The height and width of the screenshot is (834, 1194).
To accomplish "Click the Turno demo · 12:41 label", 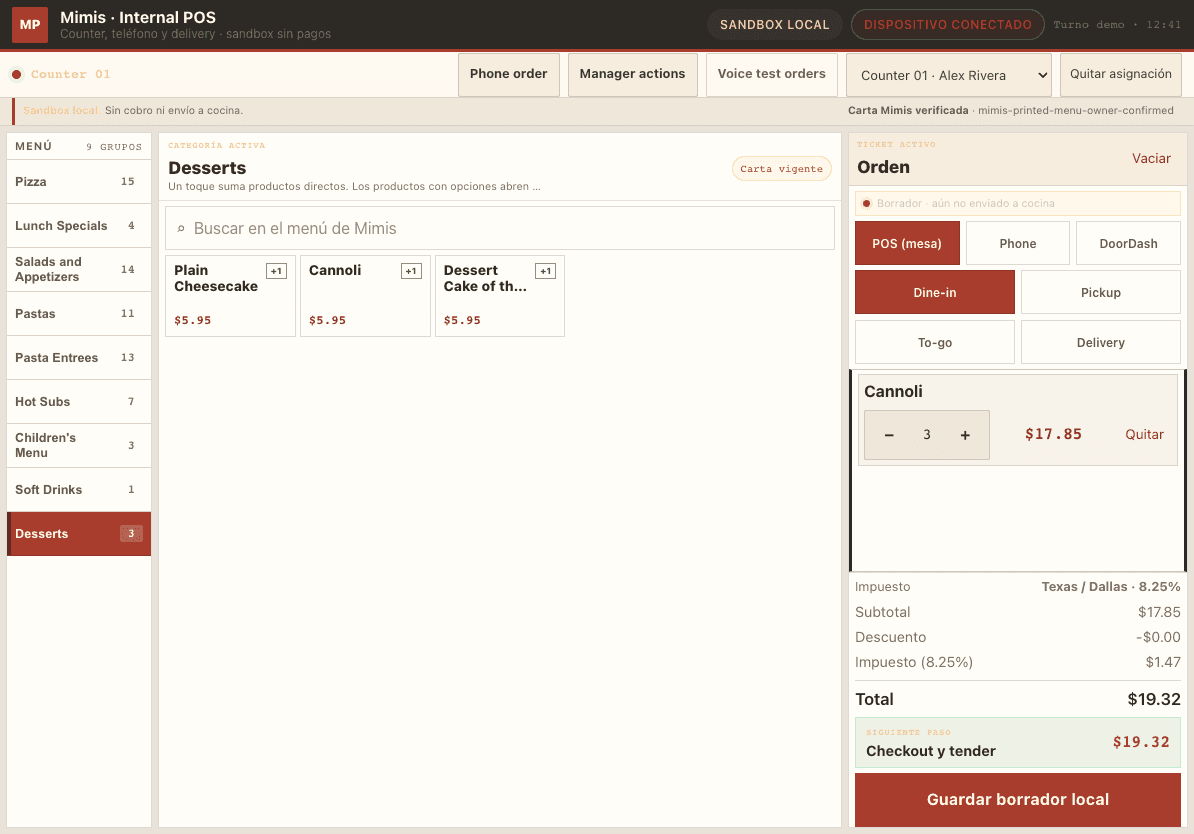I will point(1116,24).
